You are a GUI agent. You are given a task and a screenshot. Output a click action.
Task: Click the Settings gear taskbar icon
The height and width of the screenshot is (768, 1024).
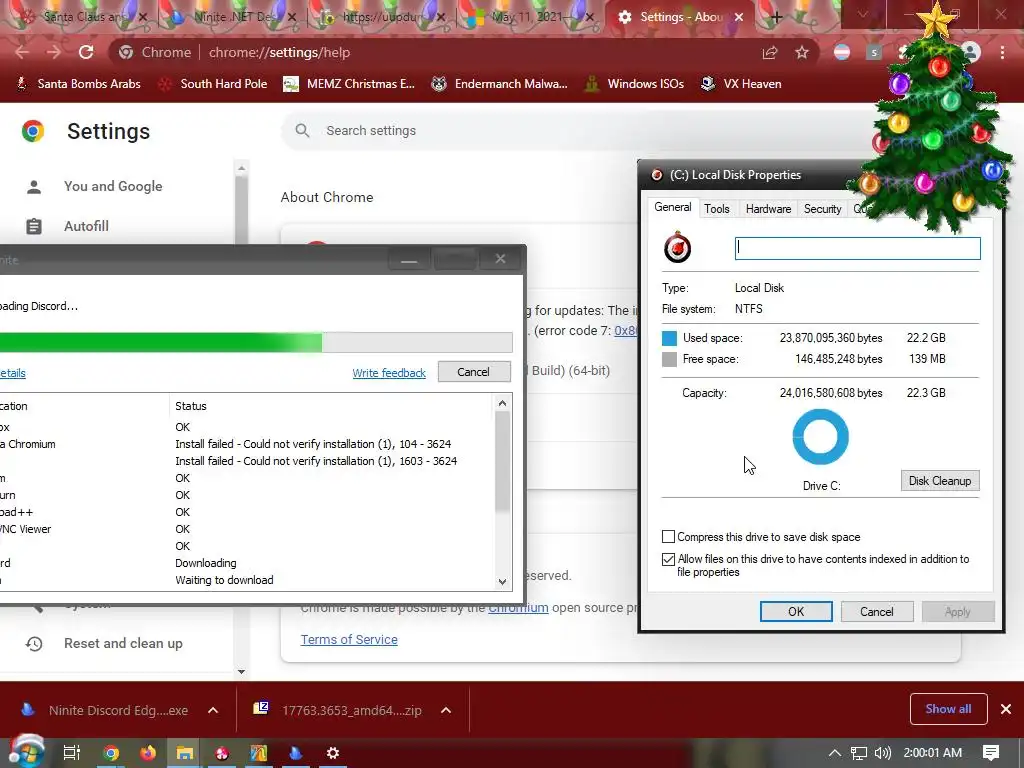(x=332, y=753)
